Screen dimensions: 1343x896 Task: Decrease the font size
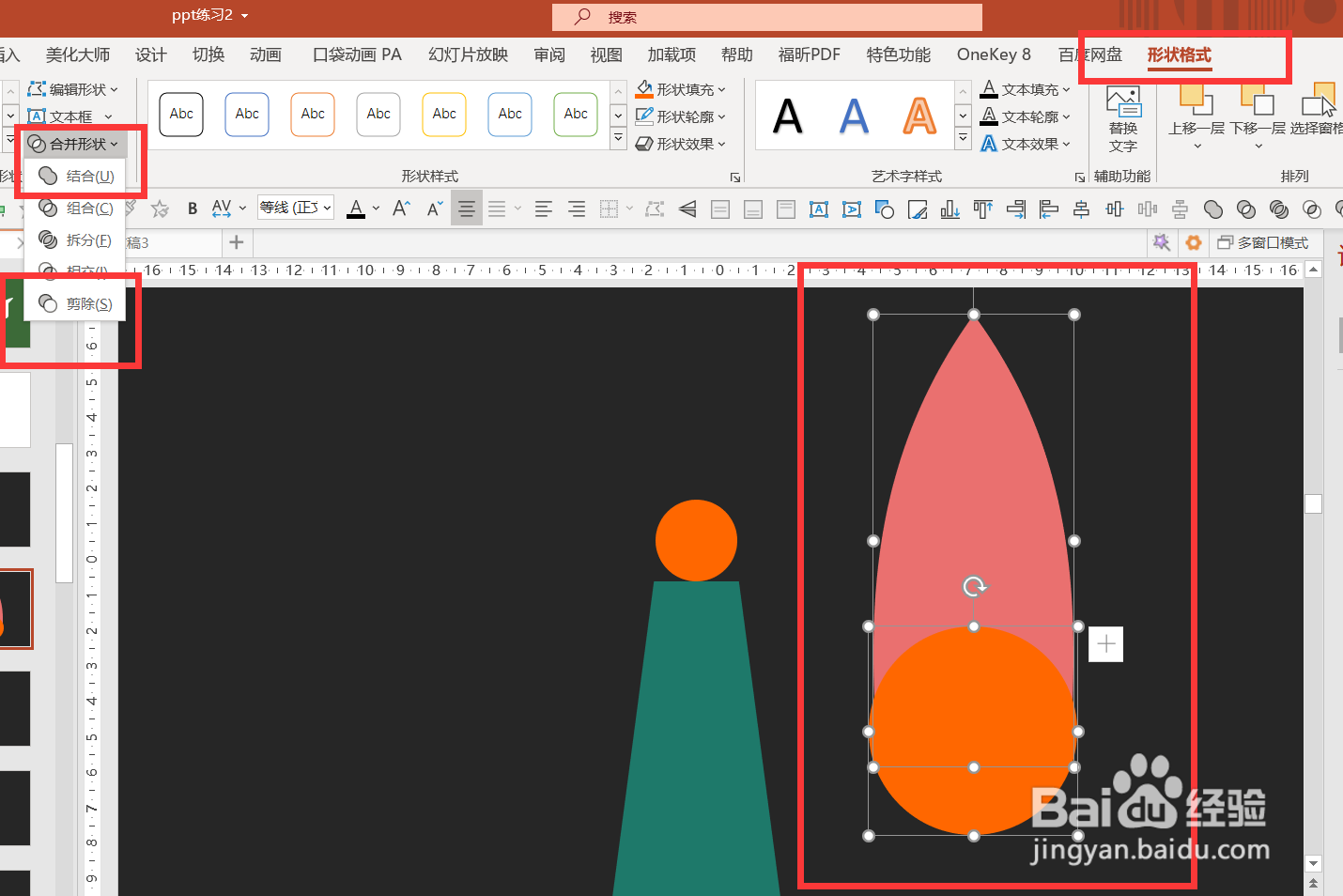tap(434, 209)
